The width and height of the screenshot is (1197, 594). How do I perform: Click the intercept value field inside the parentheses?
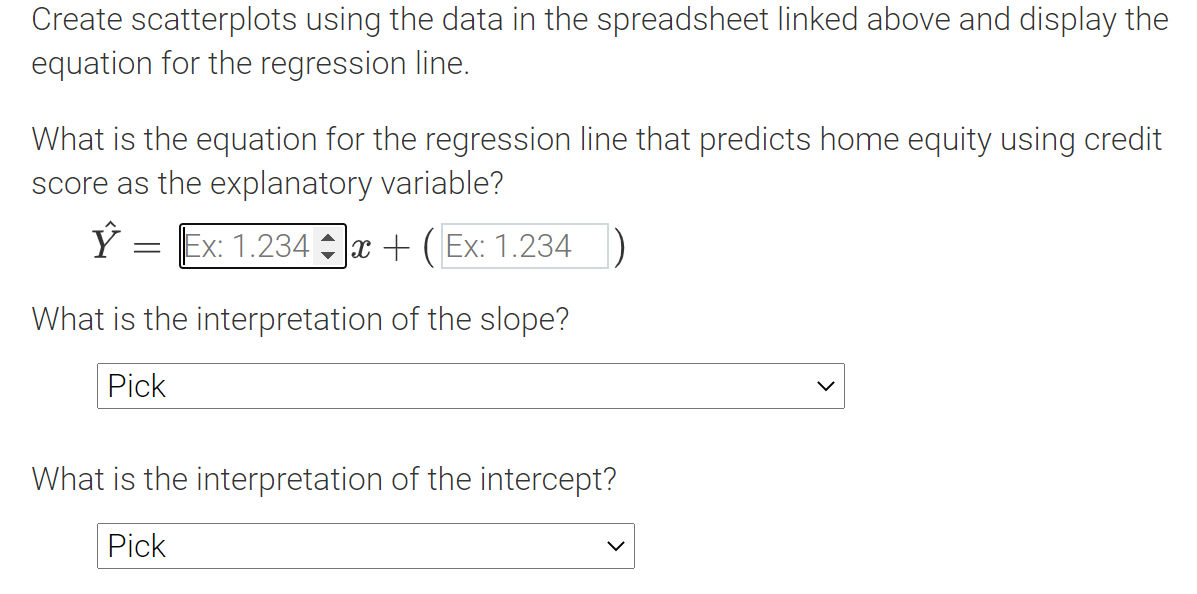tap(525, 246)
